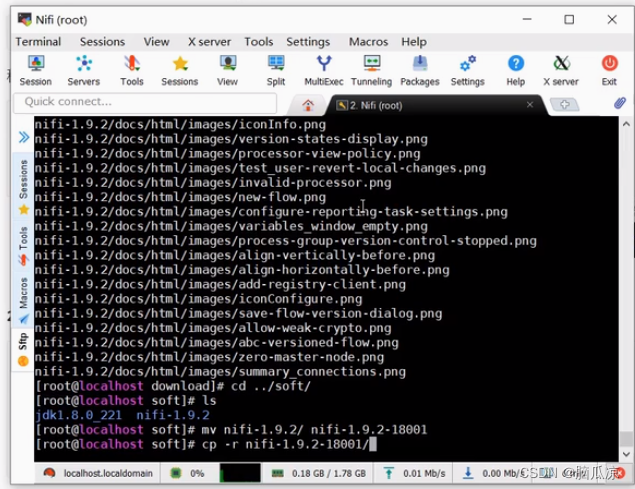Click the CPU 0% status icon
The width and height of the screenshot is (635, 489).
(176, 473)
